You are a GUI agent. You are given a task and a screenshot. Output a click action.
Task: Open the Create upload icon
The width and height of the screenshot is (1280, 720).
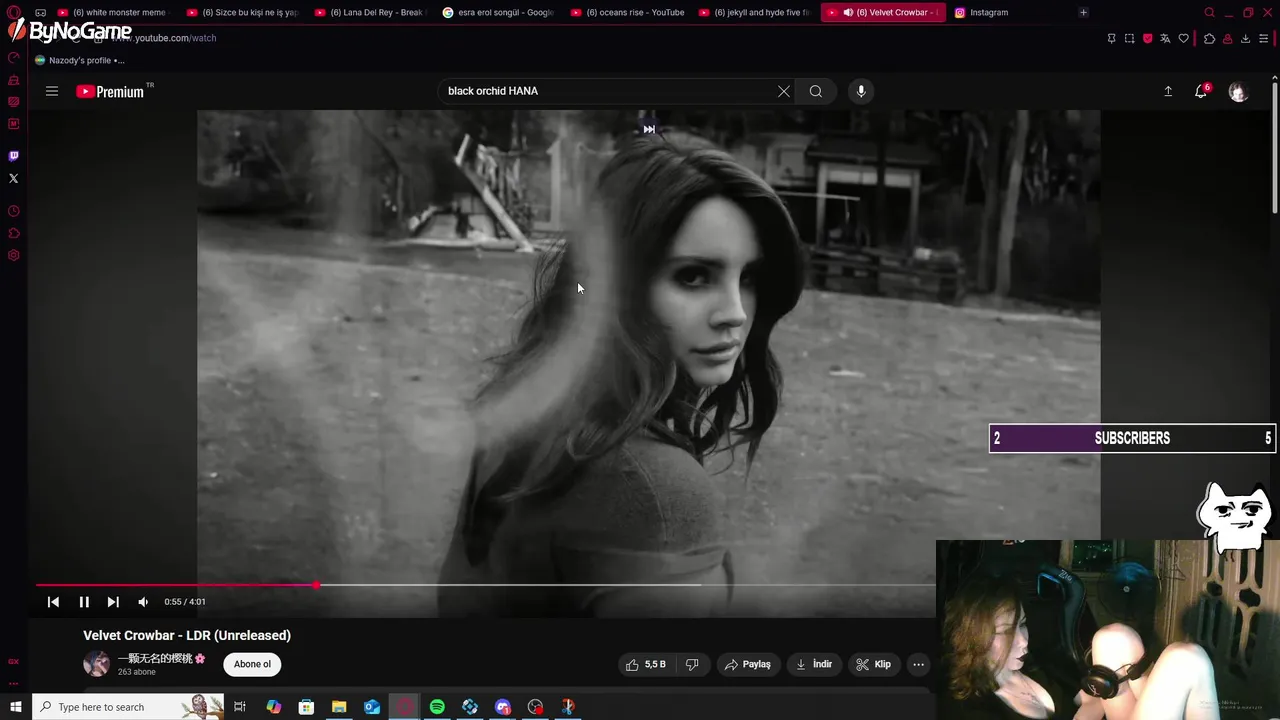point(1168,91)
